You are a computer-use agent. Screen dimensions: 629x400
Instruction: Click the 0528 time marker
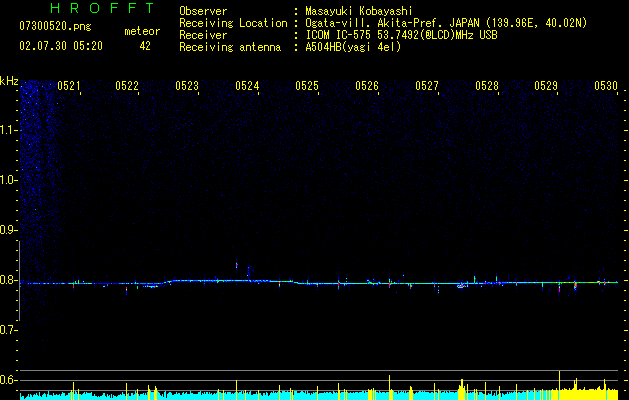[487, 86]
